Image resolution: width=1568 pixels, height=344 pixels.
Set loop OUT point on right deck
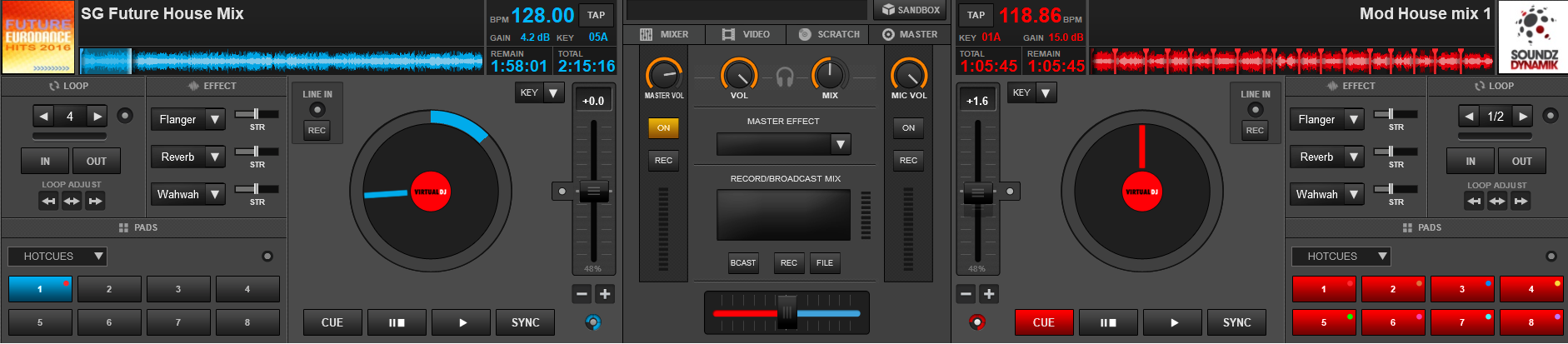click(x=1522, y=161)
